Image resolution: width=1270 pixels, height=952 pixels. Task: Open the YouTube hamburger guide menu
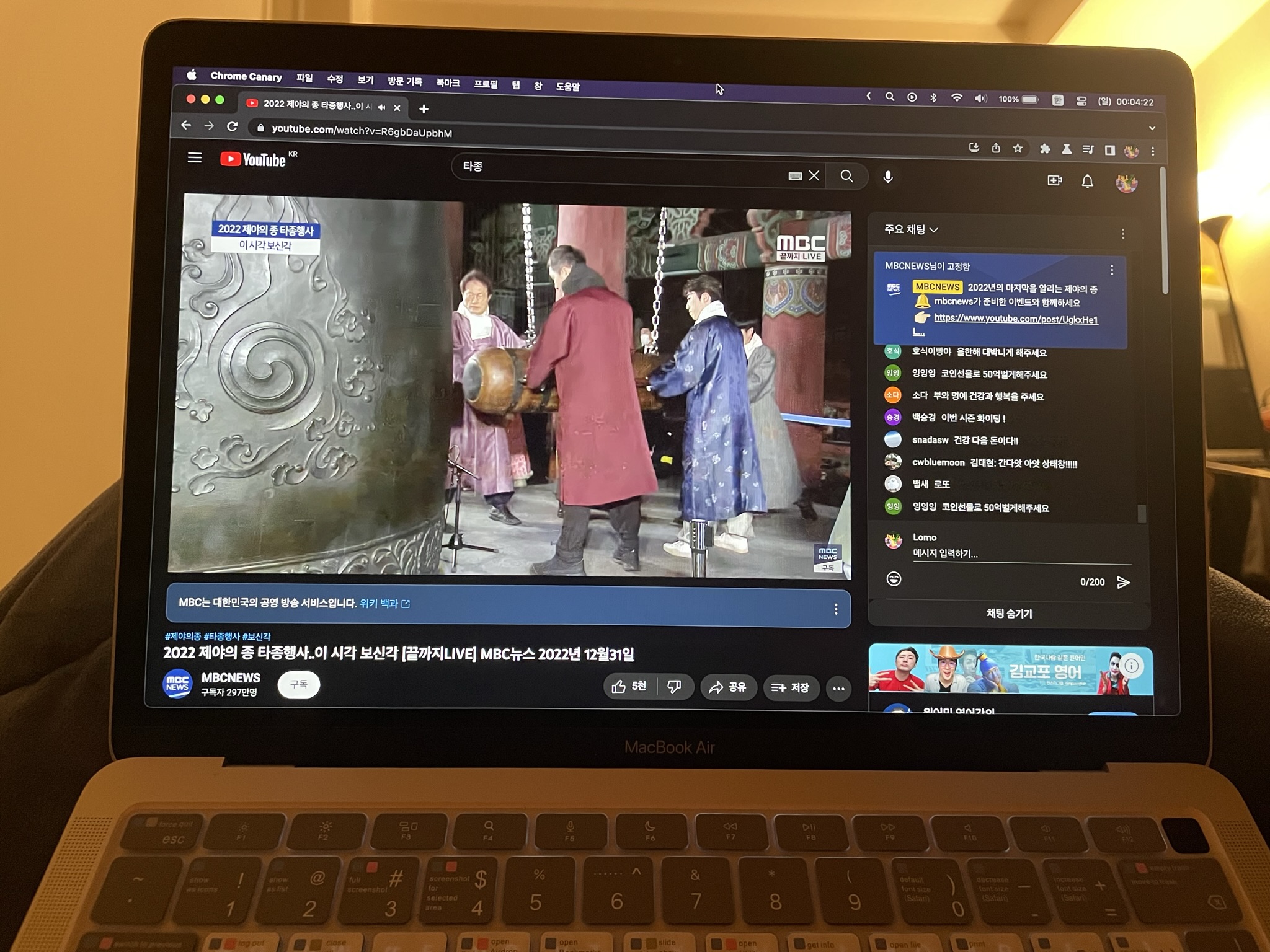tap(195, 158)
